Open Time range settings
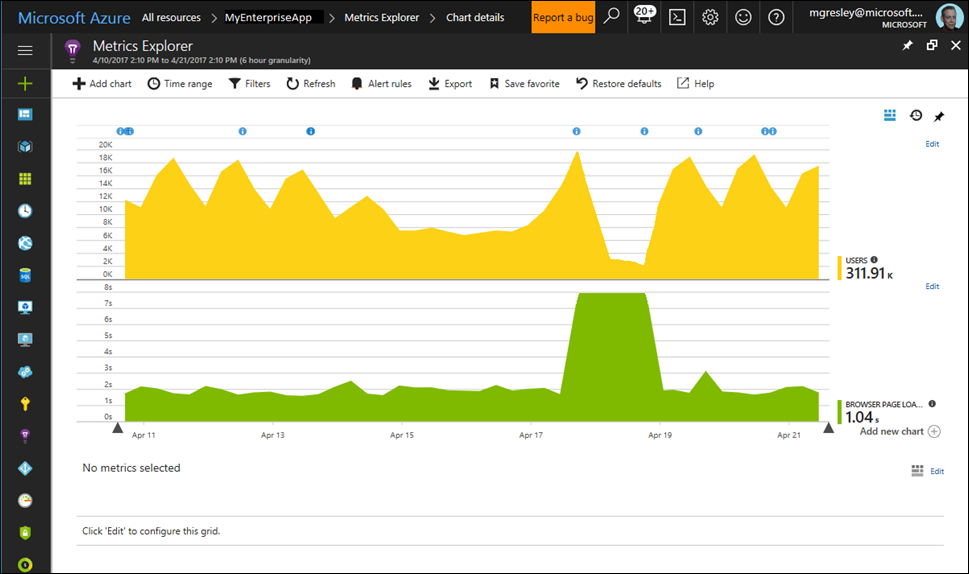The image size is (969, 574). click(x=180, y=83)
